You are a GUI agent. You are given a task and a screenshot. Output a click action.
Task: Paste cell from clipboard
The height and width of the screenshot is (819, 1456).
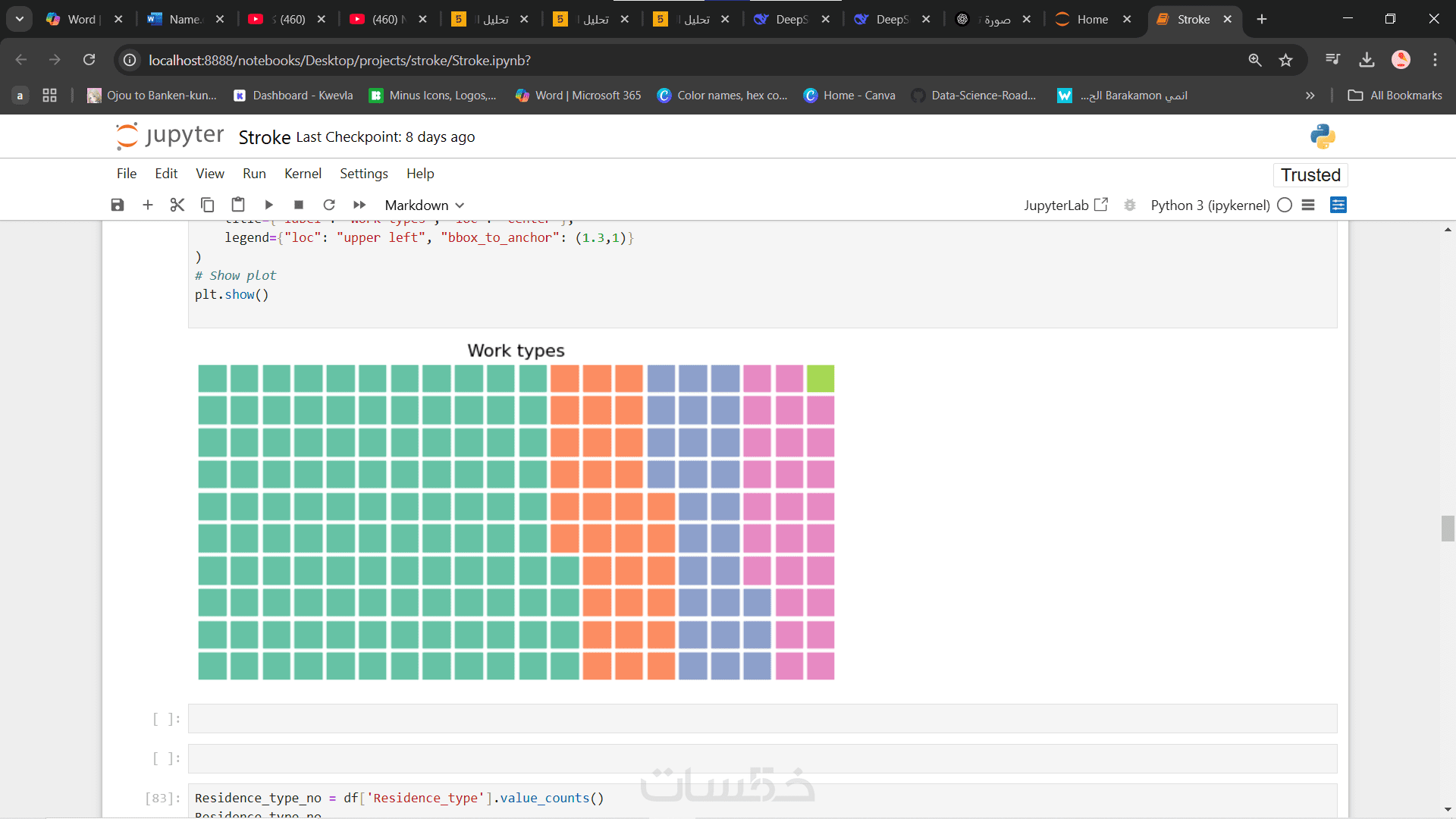[x=238, y=205]
